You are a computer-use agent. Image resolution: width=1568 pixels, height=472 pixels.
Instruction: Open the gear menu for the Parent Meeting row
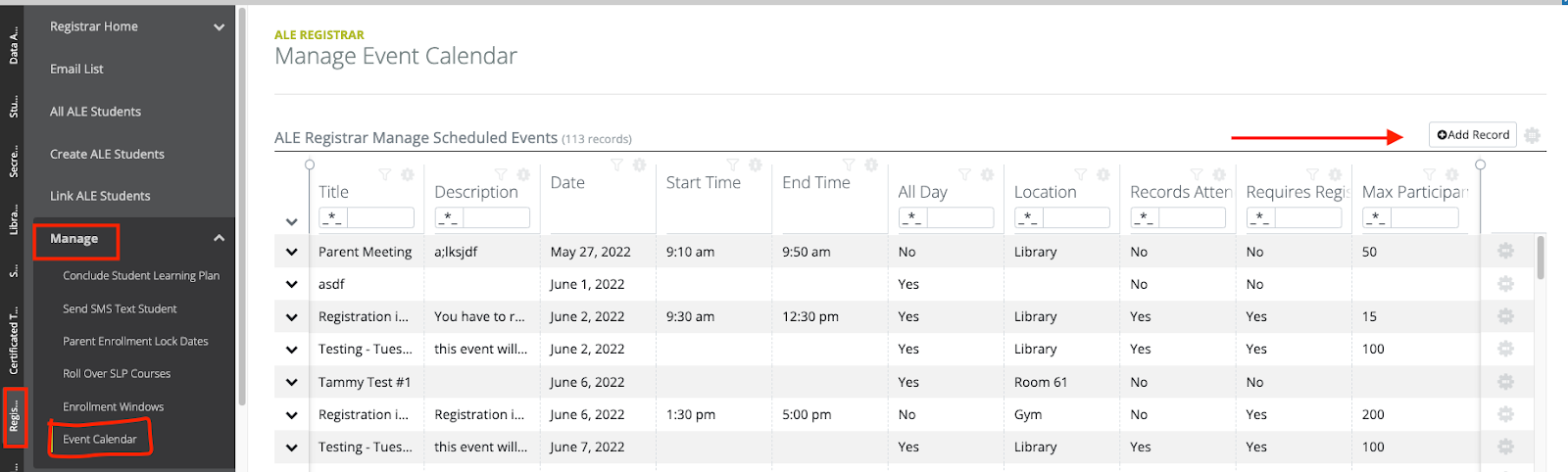click(x=1506, y=252)
